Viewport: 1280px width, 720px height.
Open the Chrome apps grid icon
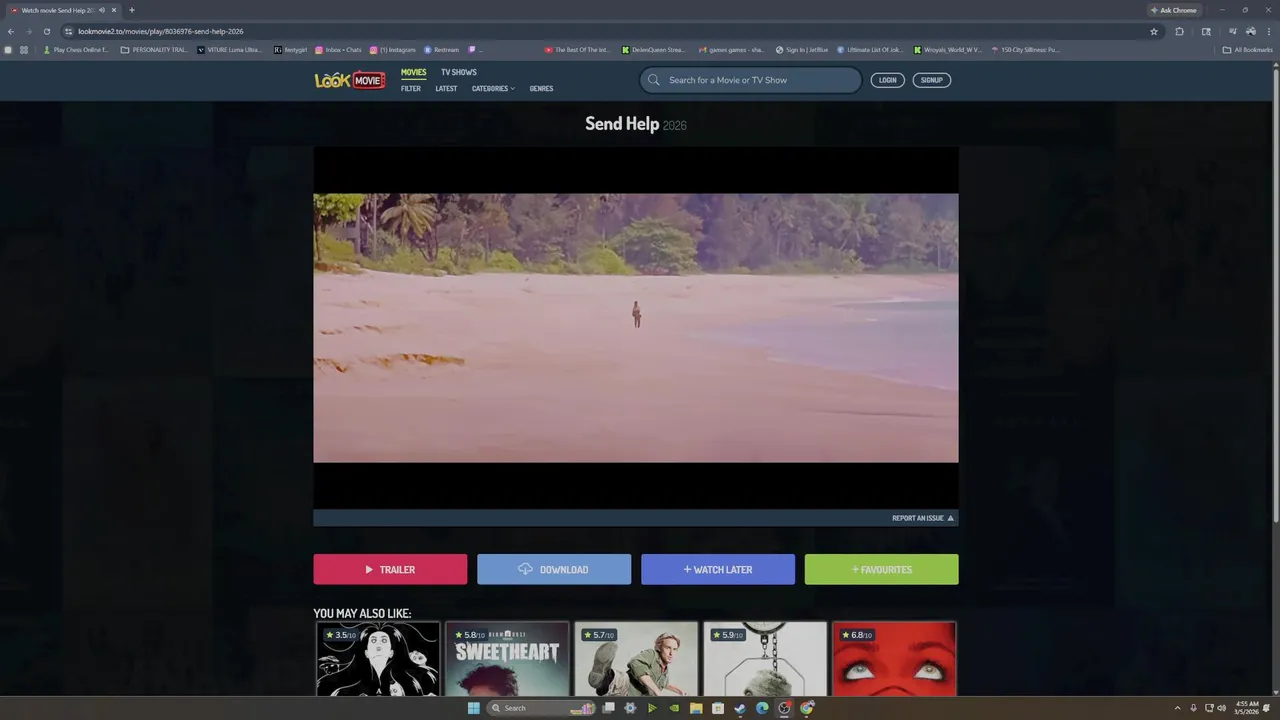click(x=23, y=49)
